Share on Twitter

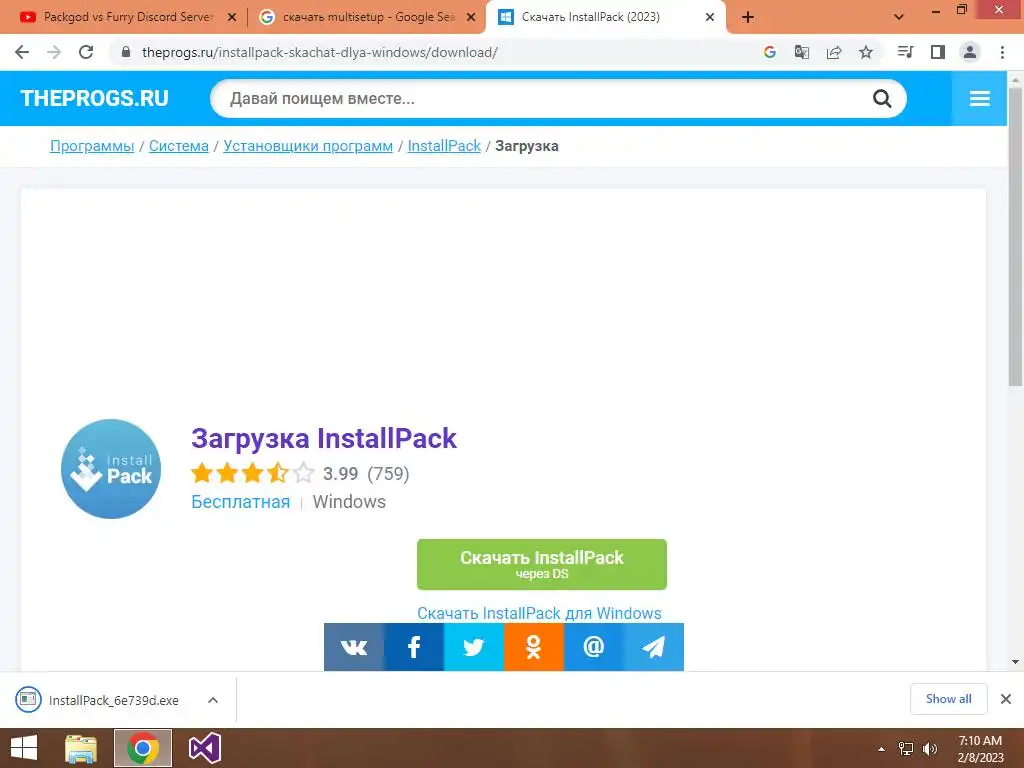(x=474, y=647)
